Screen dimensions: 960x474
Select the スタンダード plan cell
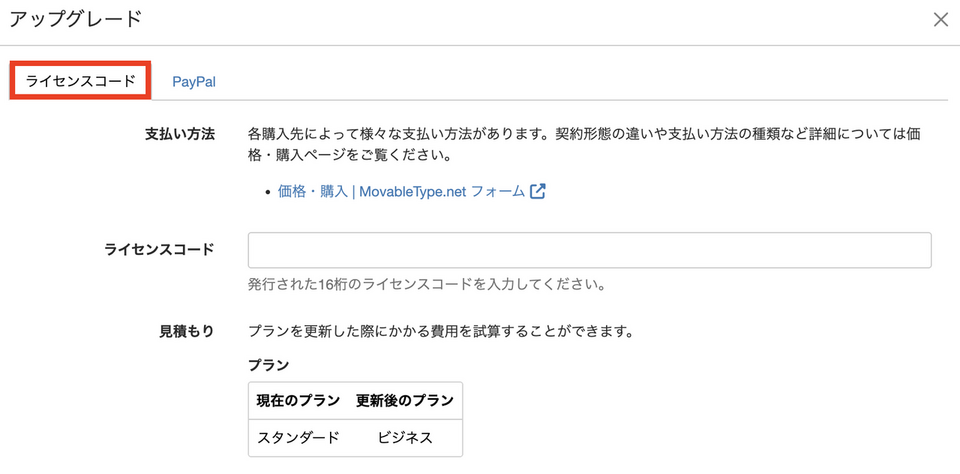[x=297, y=438]
